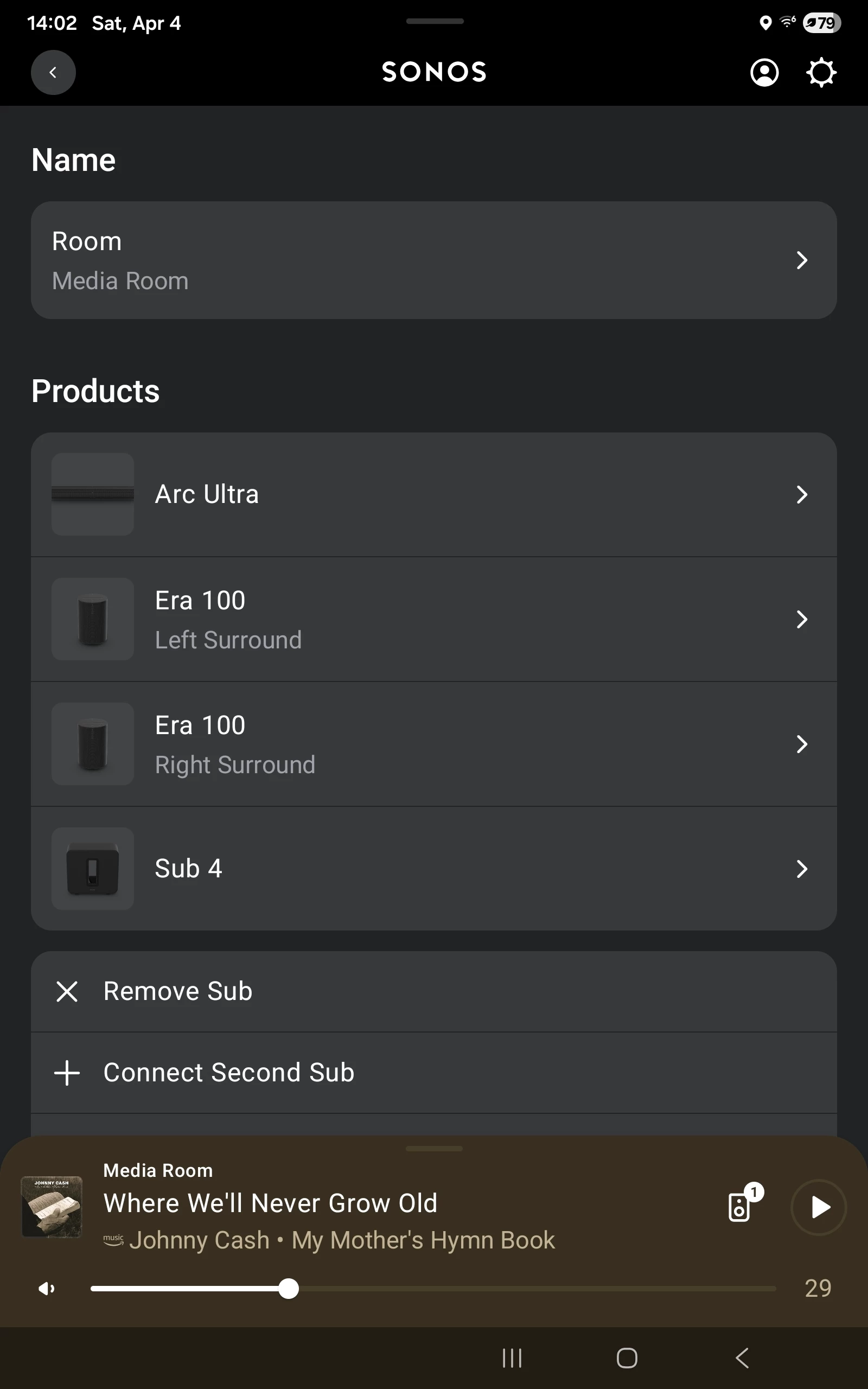Open the account profile icon

[x=764, y=72]
